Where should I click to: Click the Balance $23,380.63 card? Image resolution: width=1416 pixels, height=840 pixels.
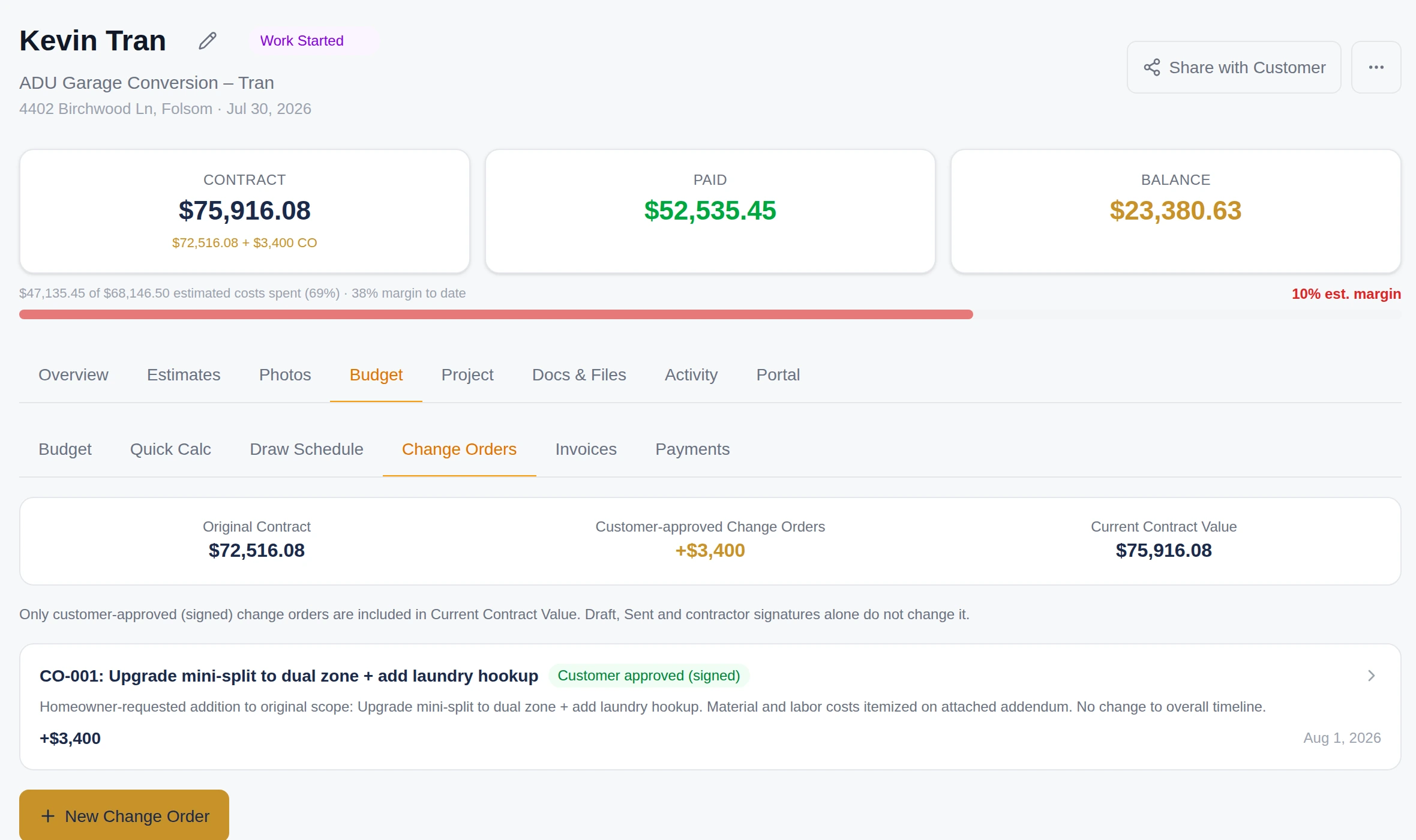pyautogui.click(x=1176, y=211)
